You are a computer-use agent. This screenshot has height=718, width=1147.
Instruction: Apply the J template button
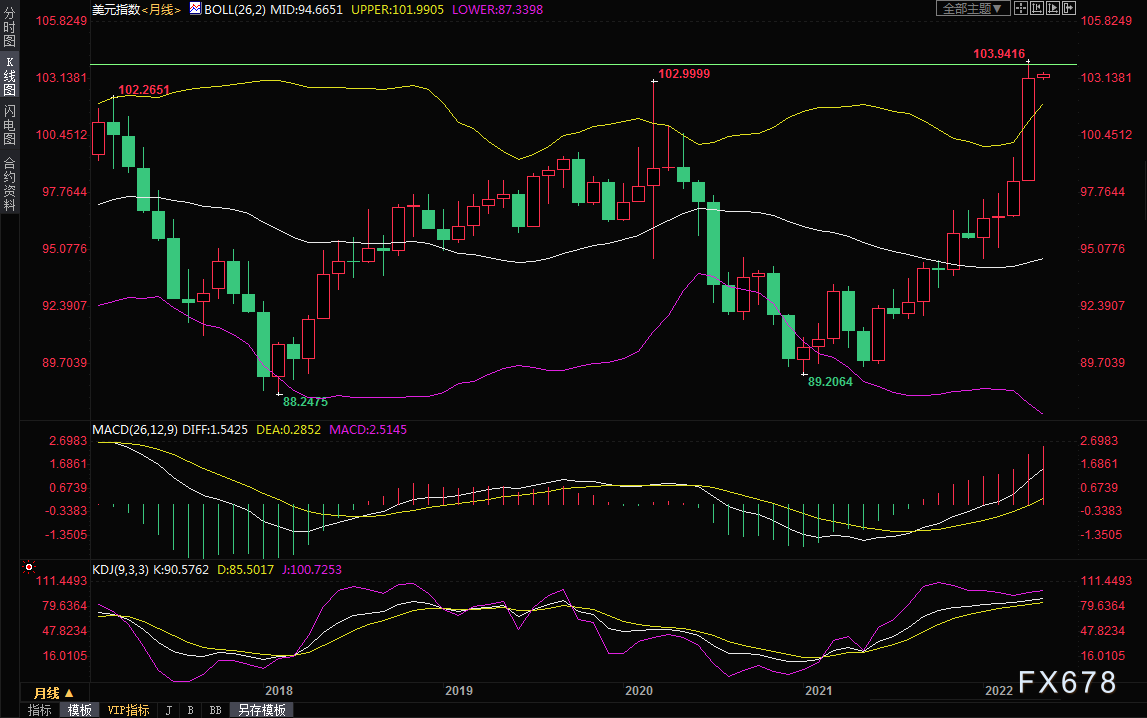(169, 710)
